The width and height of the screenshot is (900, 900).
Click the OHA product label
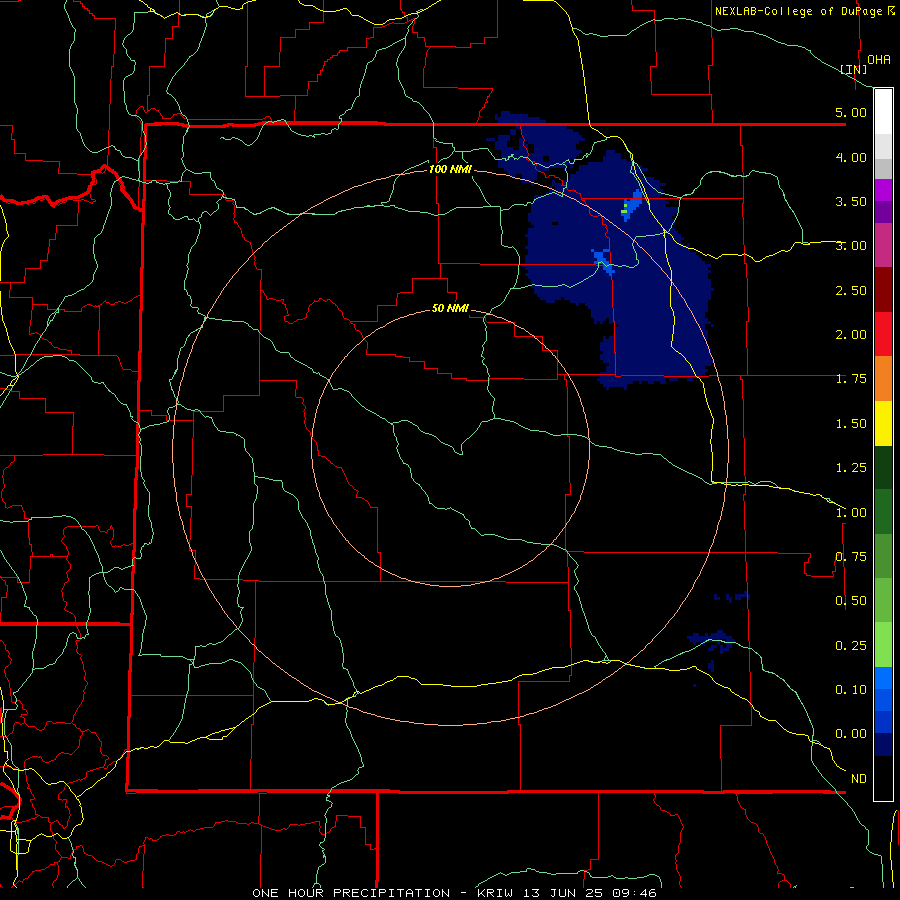pos(879,59)
